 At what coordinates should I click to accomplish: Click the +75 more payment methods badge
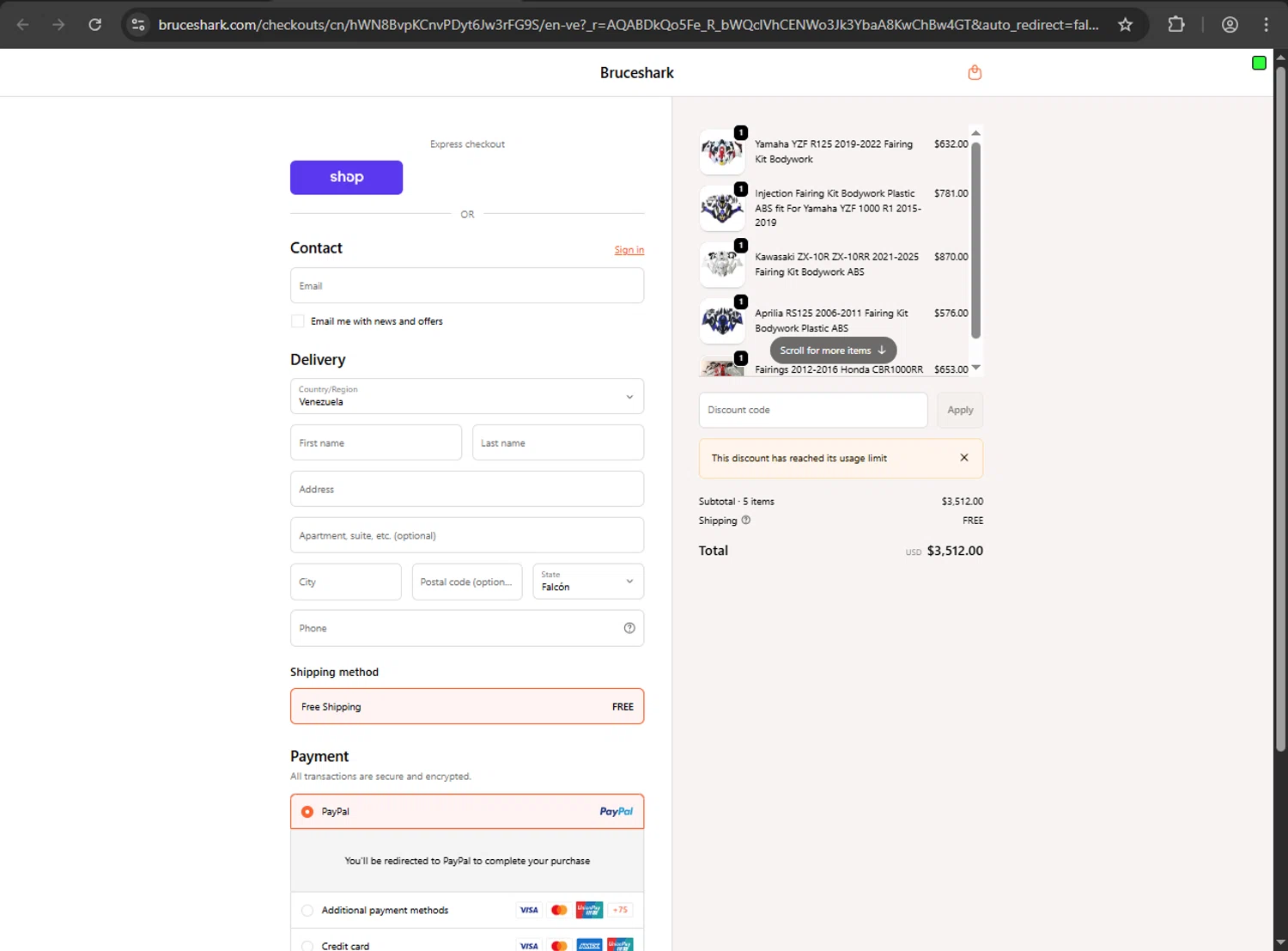coord(620,910)
